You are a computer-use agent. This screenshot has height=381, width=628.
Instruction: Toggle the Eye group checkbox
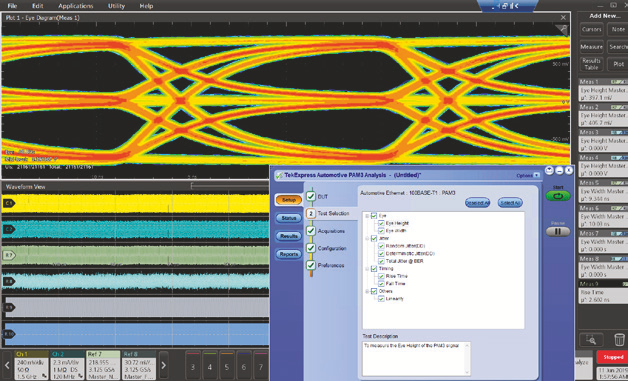coord(374,216)
